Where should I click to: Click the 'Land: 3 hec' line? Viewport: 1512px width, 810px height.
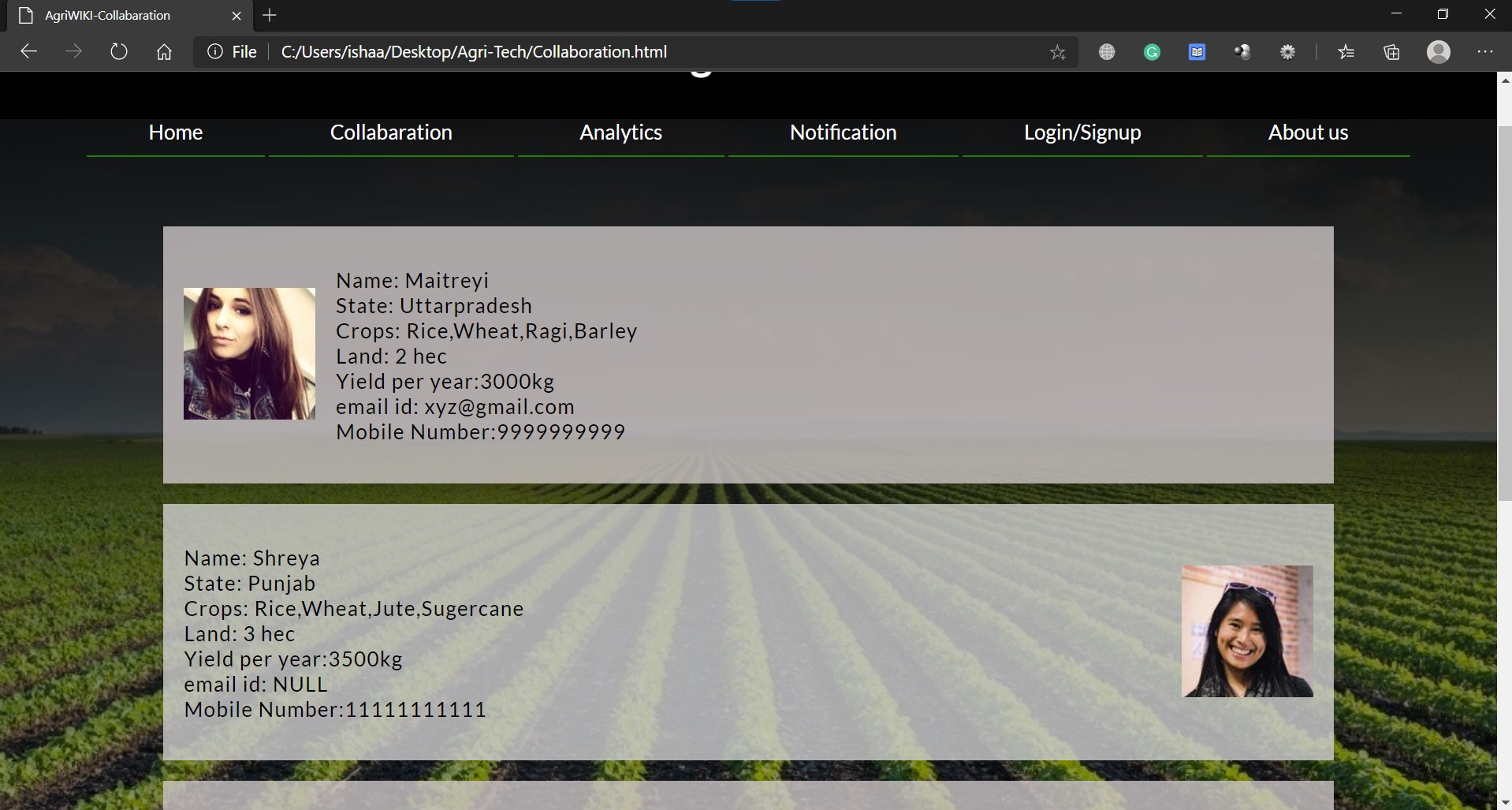(240, 634)
